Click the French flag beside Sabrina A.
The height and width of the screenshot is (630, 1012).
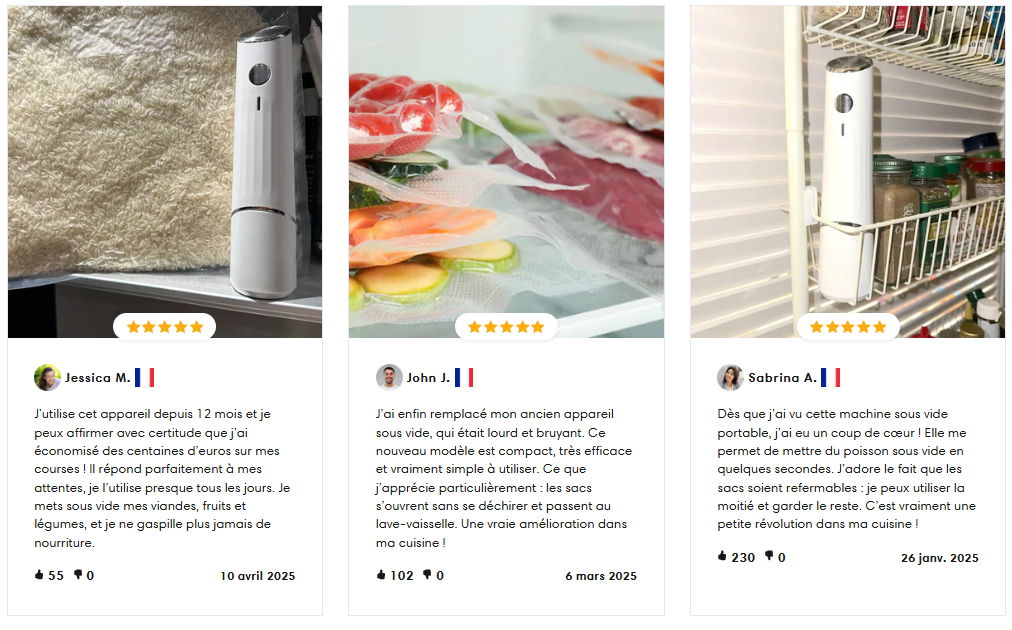tap(831, 378)
